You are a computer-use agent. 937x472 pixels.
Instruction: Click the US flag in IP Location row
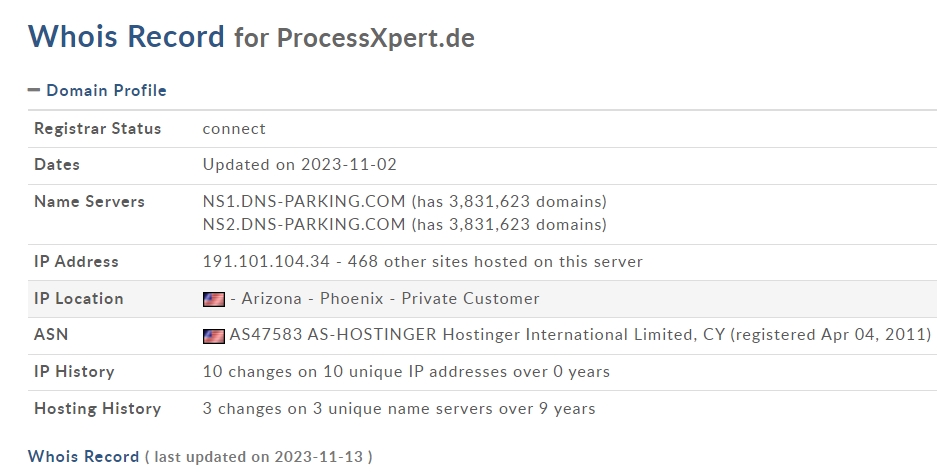coord(214,299)
